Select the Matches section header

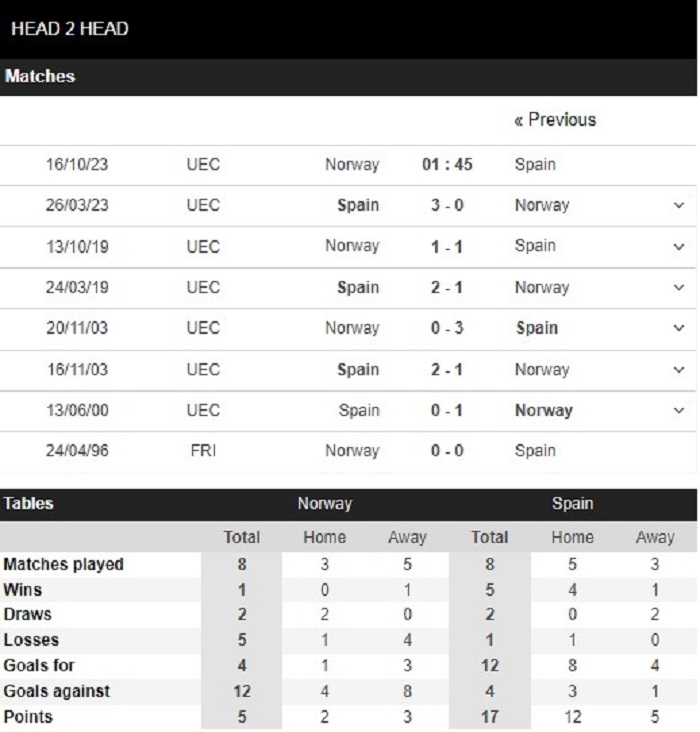pyautogui.click(x=39, y=76)
